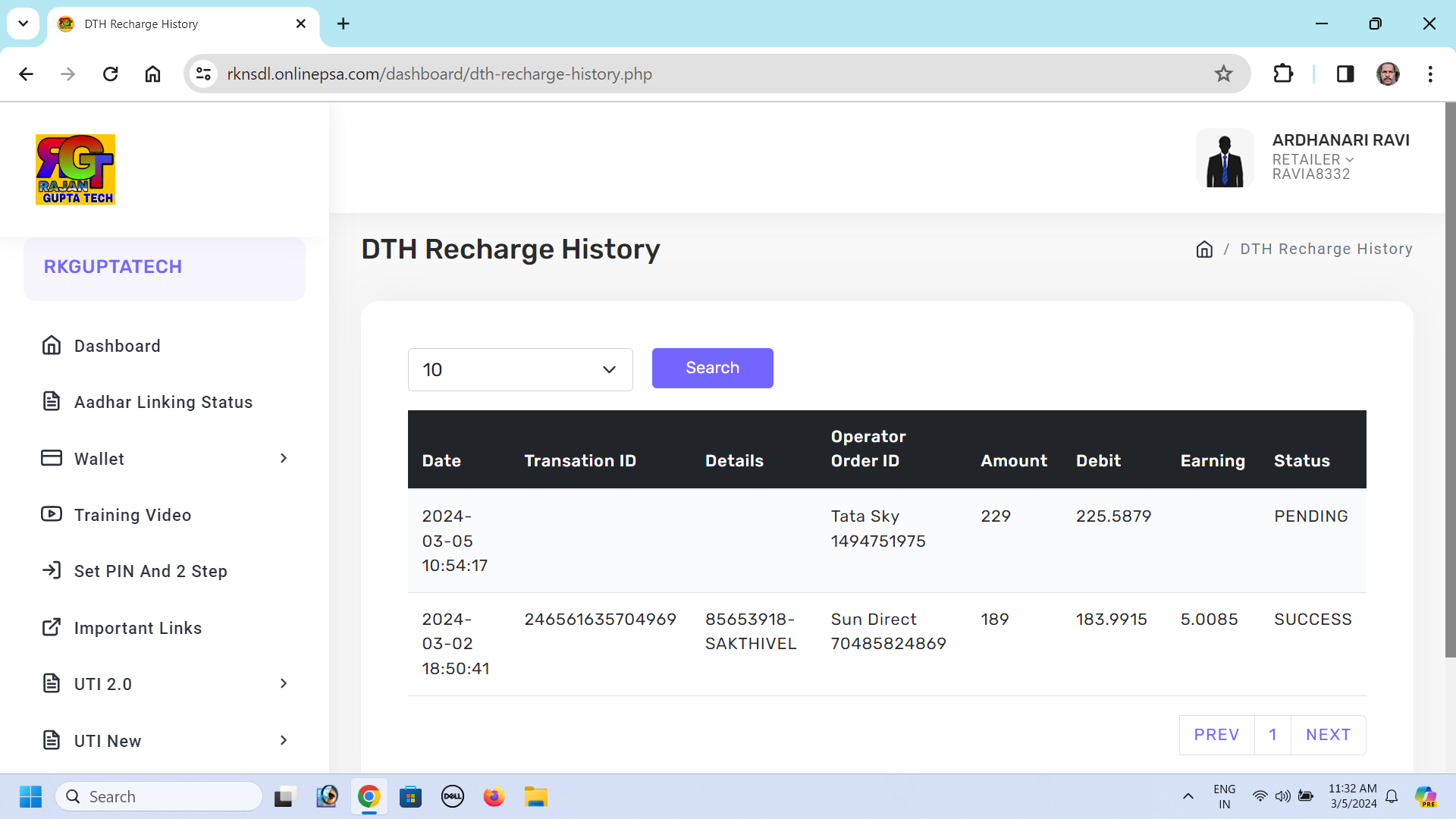Image resolution: width=1456 pixels, height=819 pixels.
Task: Click the Rajan Gupta Tech logo
Action: pyautogui.click(x=75, y=169)
